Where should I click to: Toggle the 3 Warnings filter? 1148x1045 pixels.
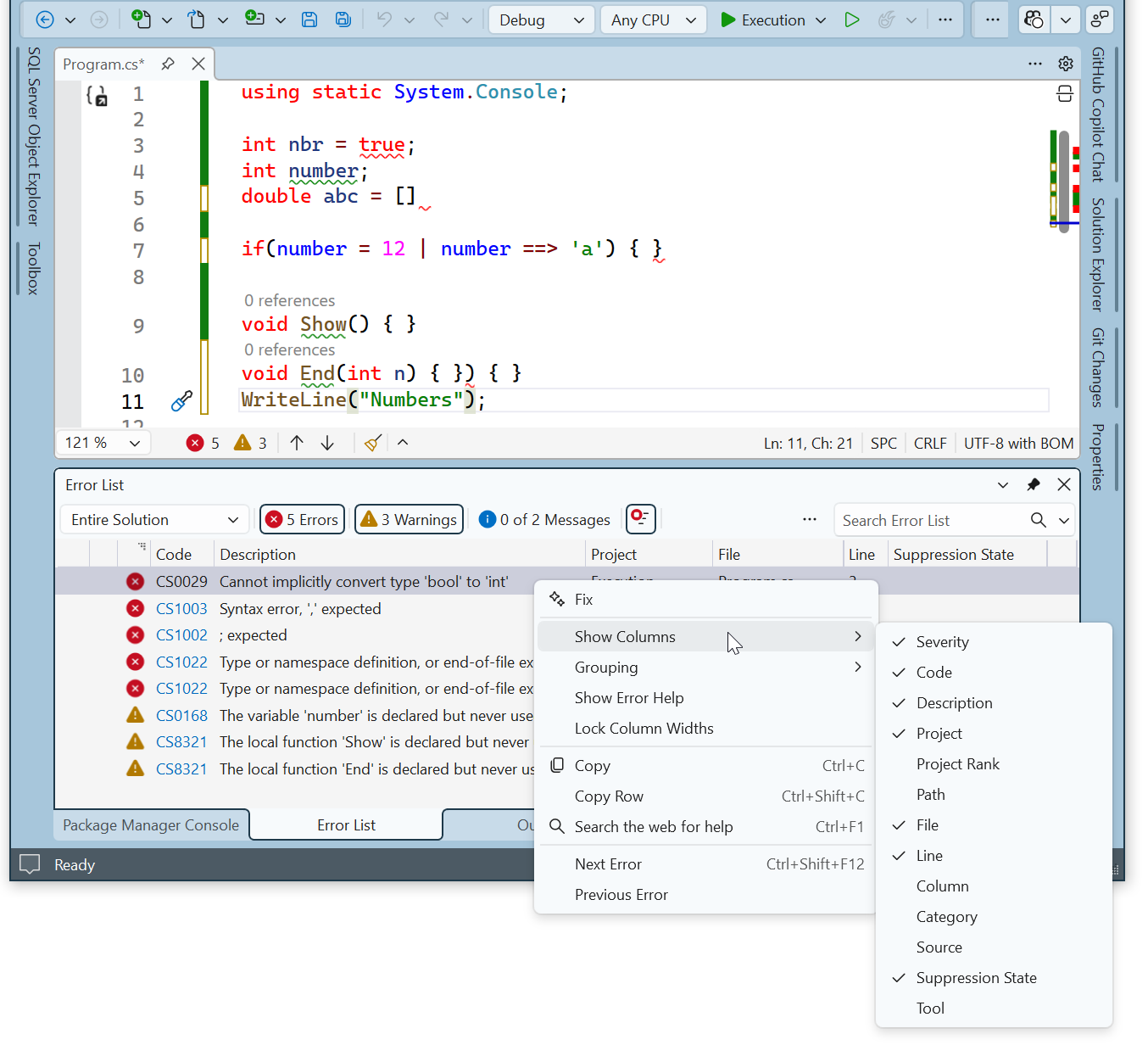tap(409, 519)
